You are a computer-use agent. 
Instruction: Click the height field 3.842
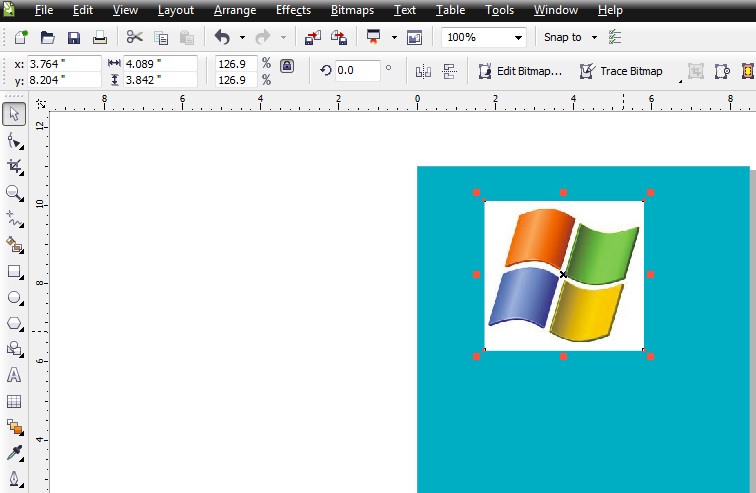[x=161, y=80]
